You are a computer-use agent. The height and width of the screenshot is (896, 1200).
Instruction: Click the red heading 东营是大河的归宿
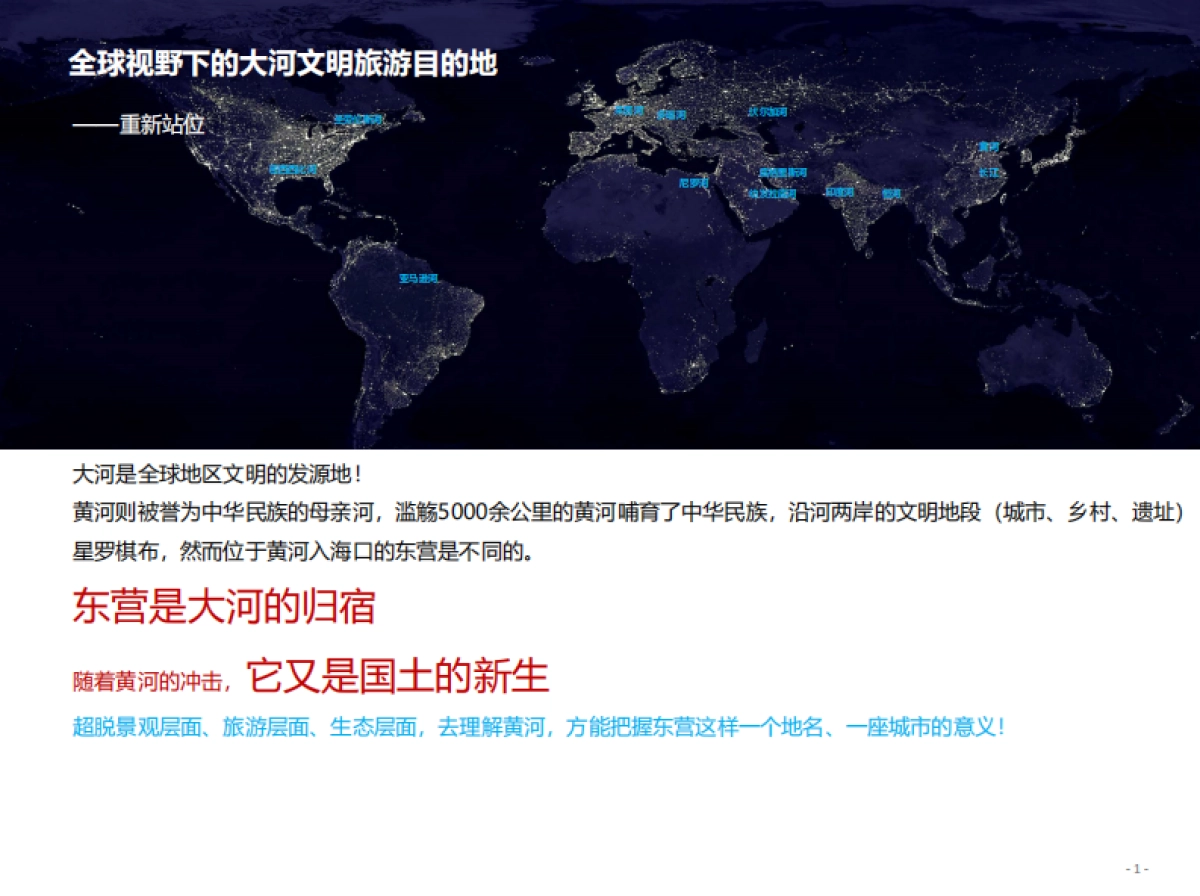tap(223, 607)
